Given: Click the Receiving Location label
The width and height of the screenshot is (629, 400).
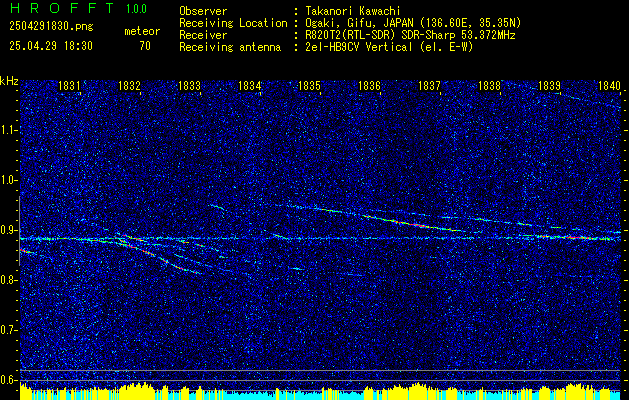Looking at the screenshot, I should coord(233,23).
